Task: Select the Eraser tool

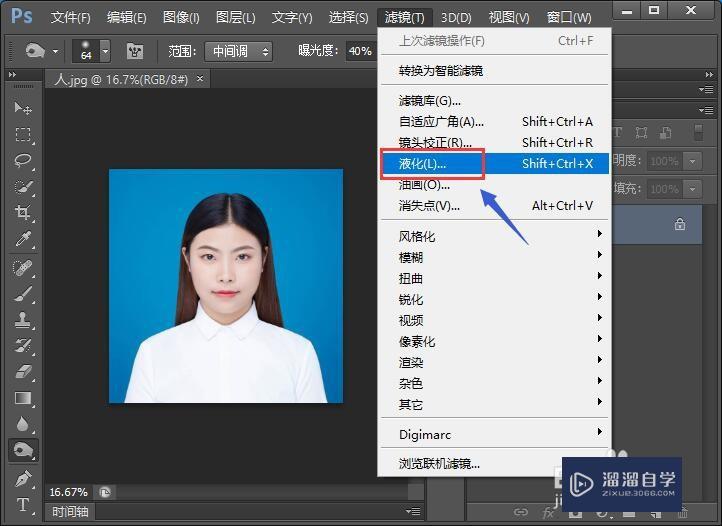Action: (x=23, y=371)
